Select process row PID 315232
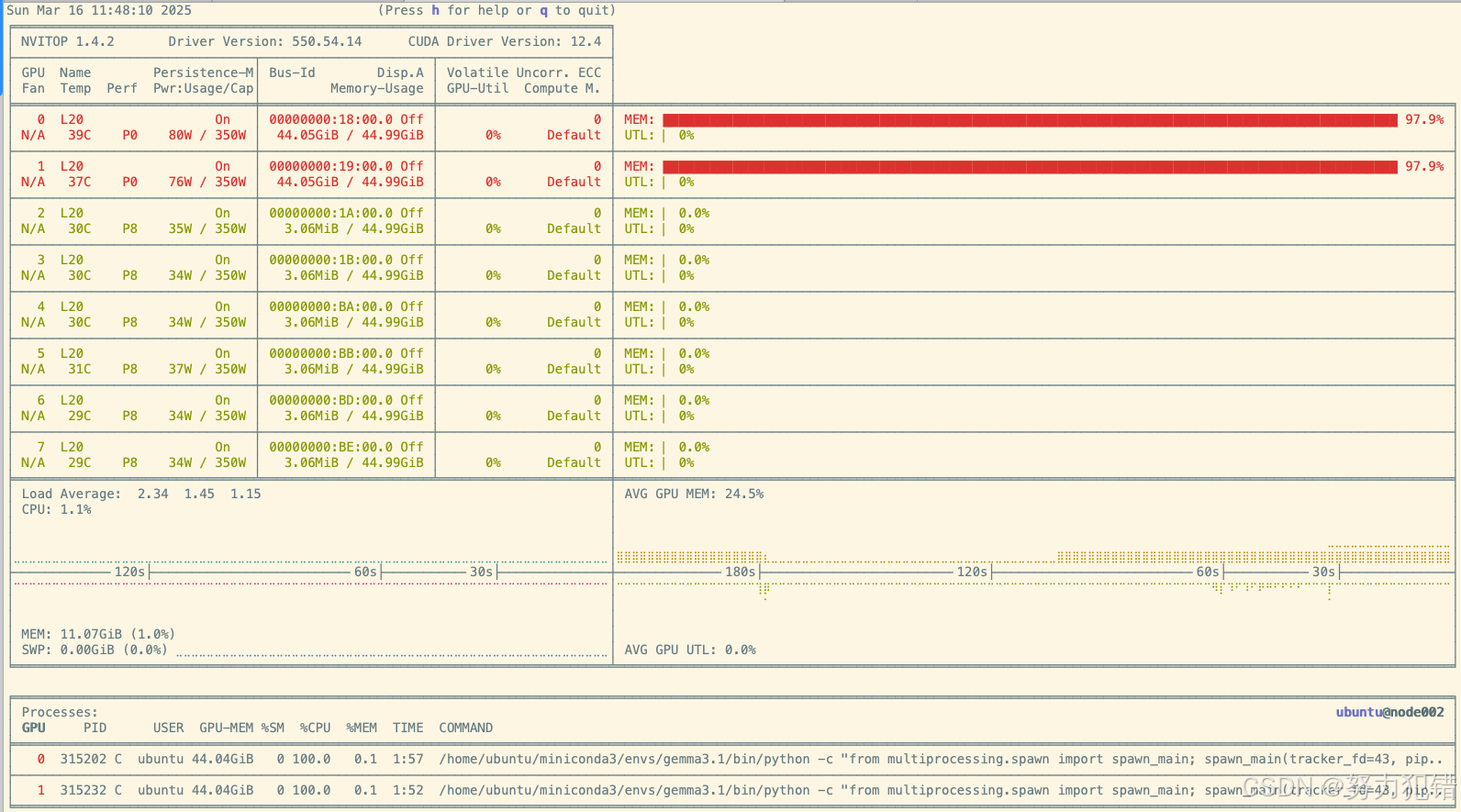 [x=732, y=790]
